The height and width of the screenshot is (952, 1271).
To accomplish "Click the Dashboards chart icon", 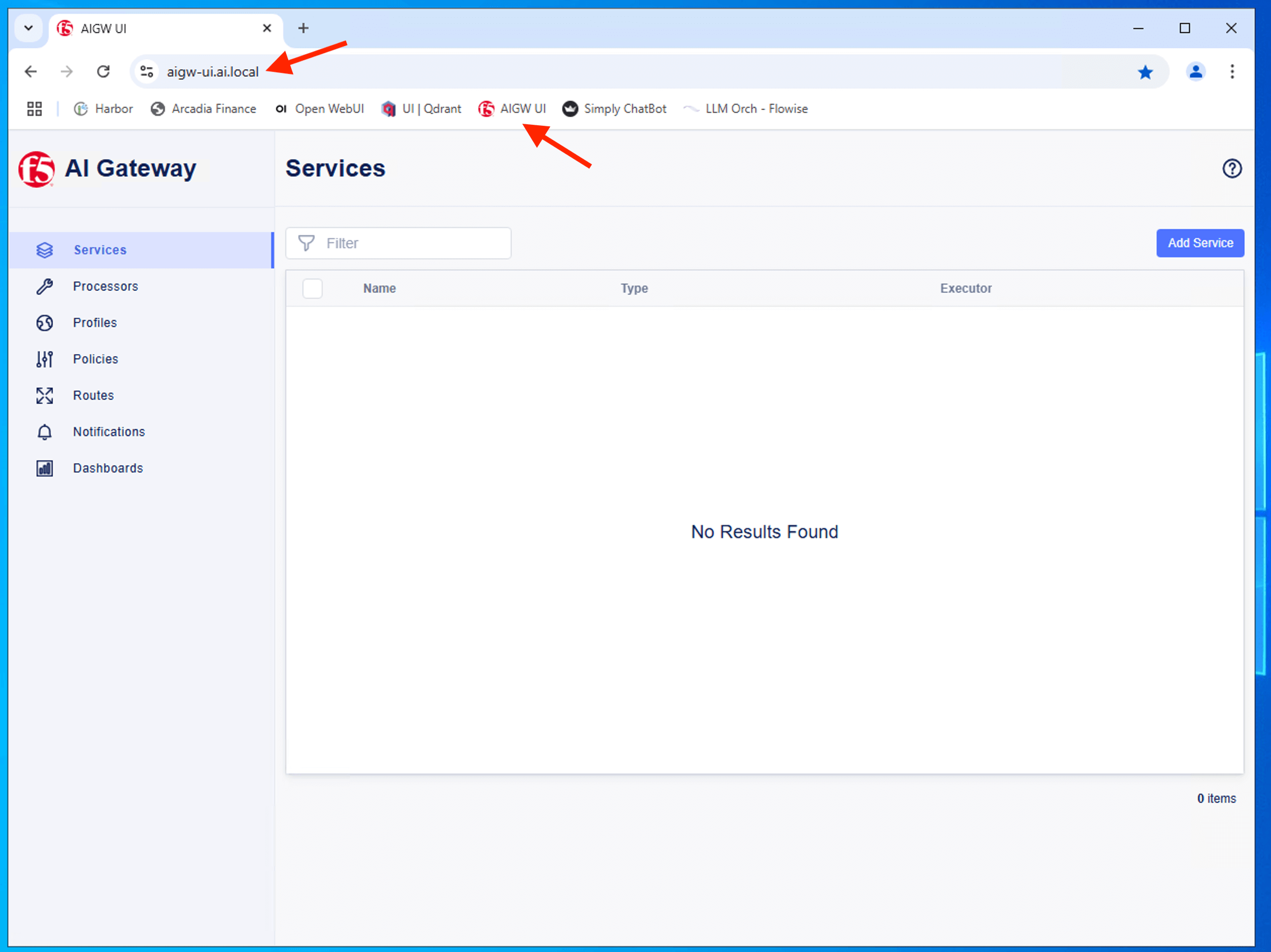I will point(44,468).
